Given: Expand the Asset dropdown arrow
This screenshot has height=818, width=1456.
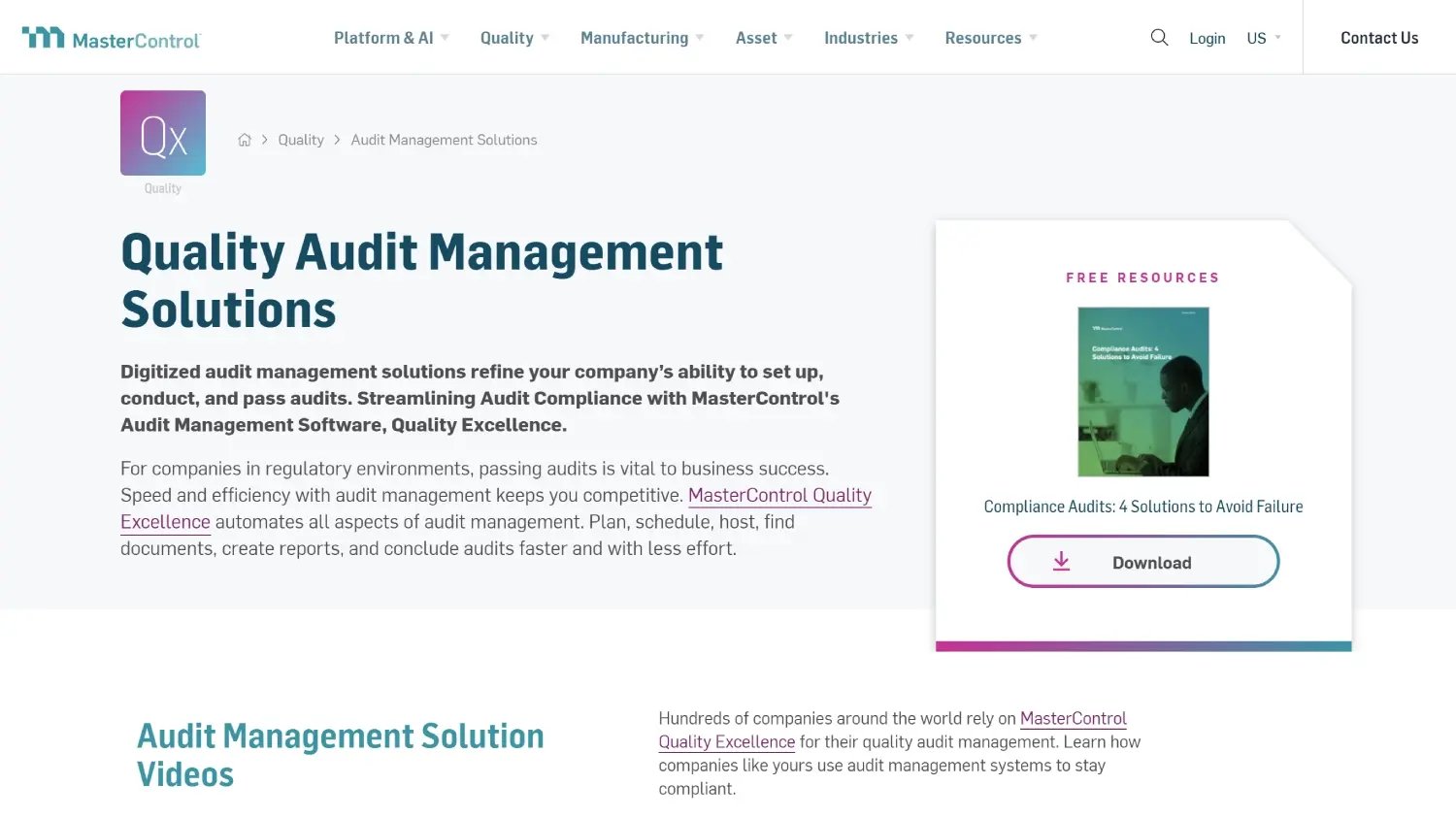Looking at the screenshot, I should [x=788, y=38].
